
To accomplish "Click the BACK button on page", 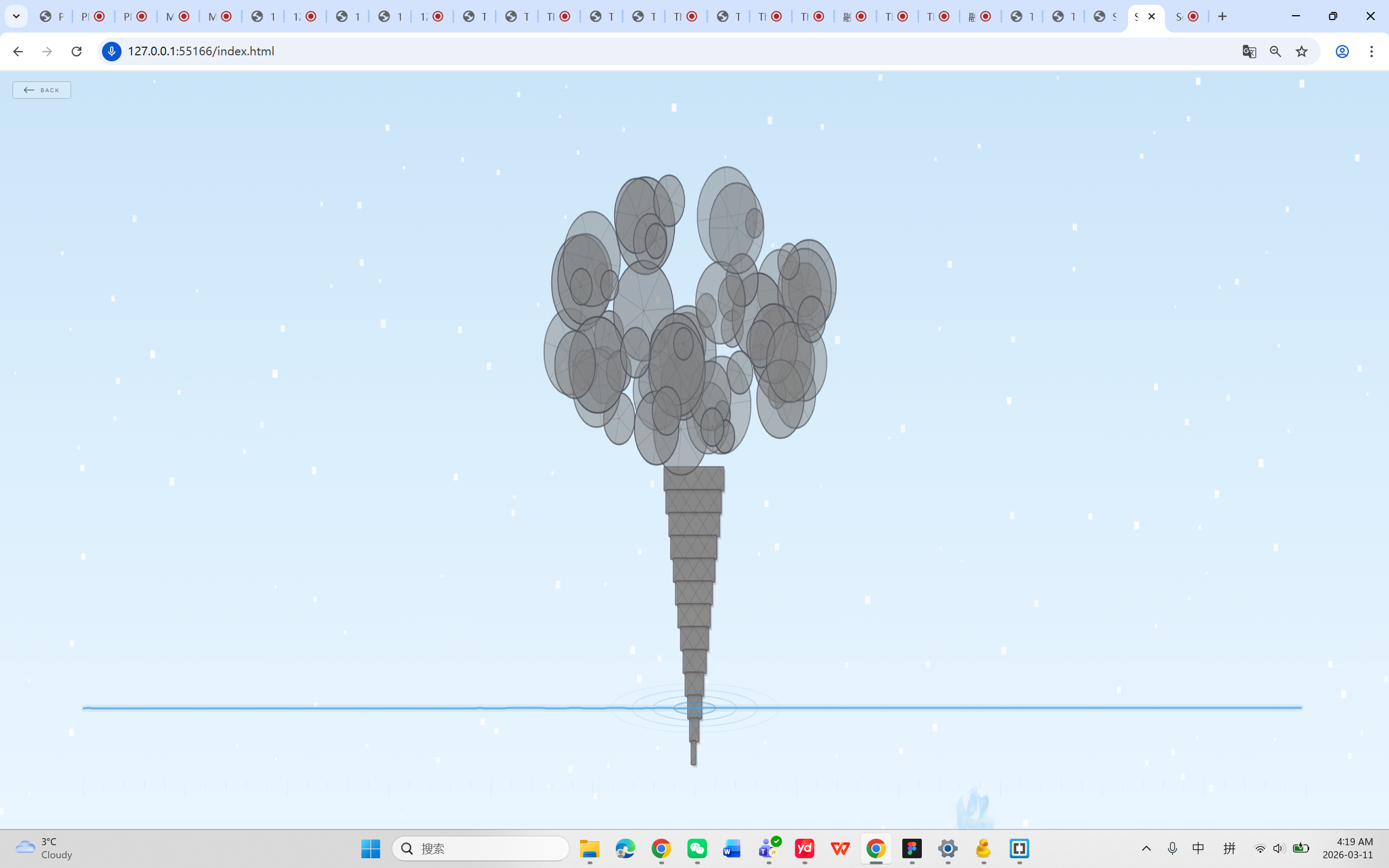I will tap(41, 90).
